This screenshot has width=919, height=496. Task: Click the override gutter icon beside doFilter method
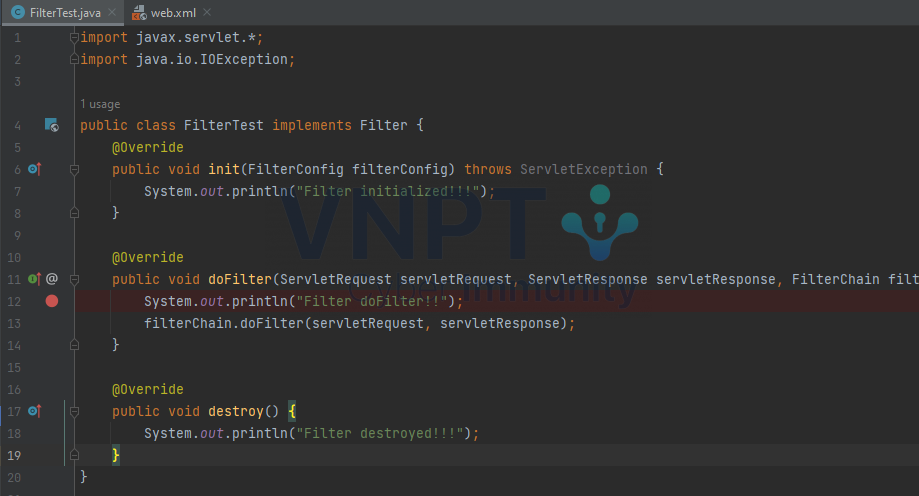click(x=34, y=280)
